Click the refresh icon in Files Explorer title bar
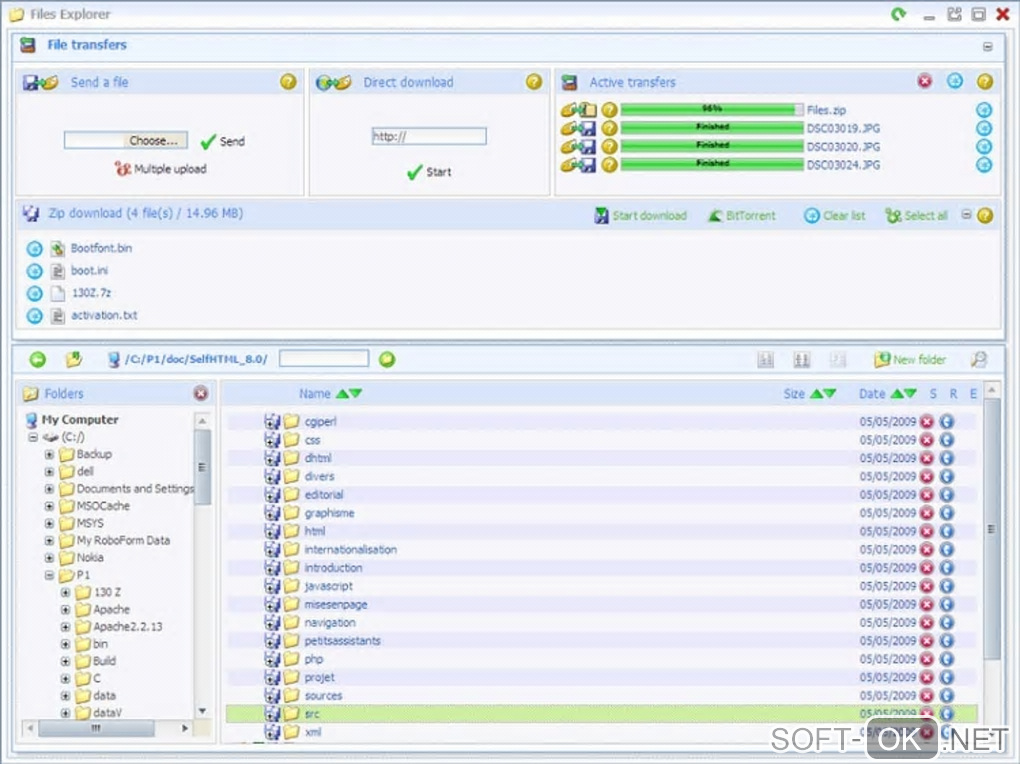 click(899, 14)
